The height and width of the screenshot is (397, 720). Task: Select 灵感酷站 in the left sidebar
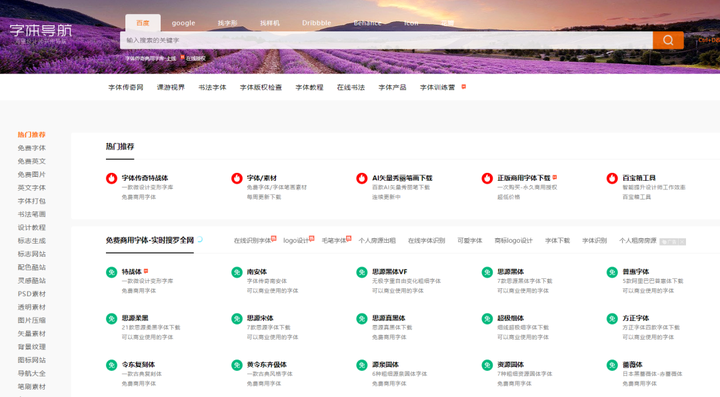32,280
